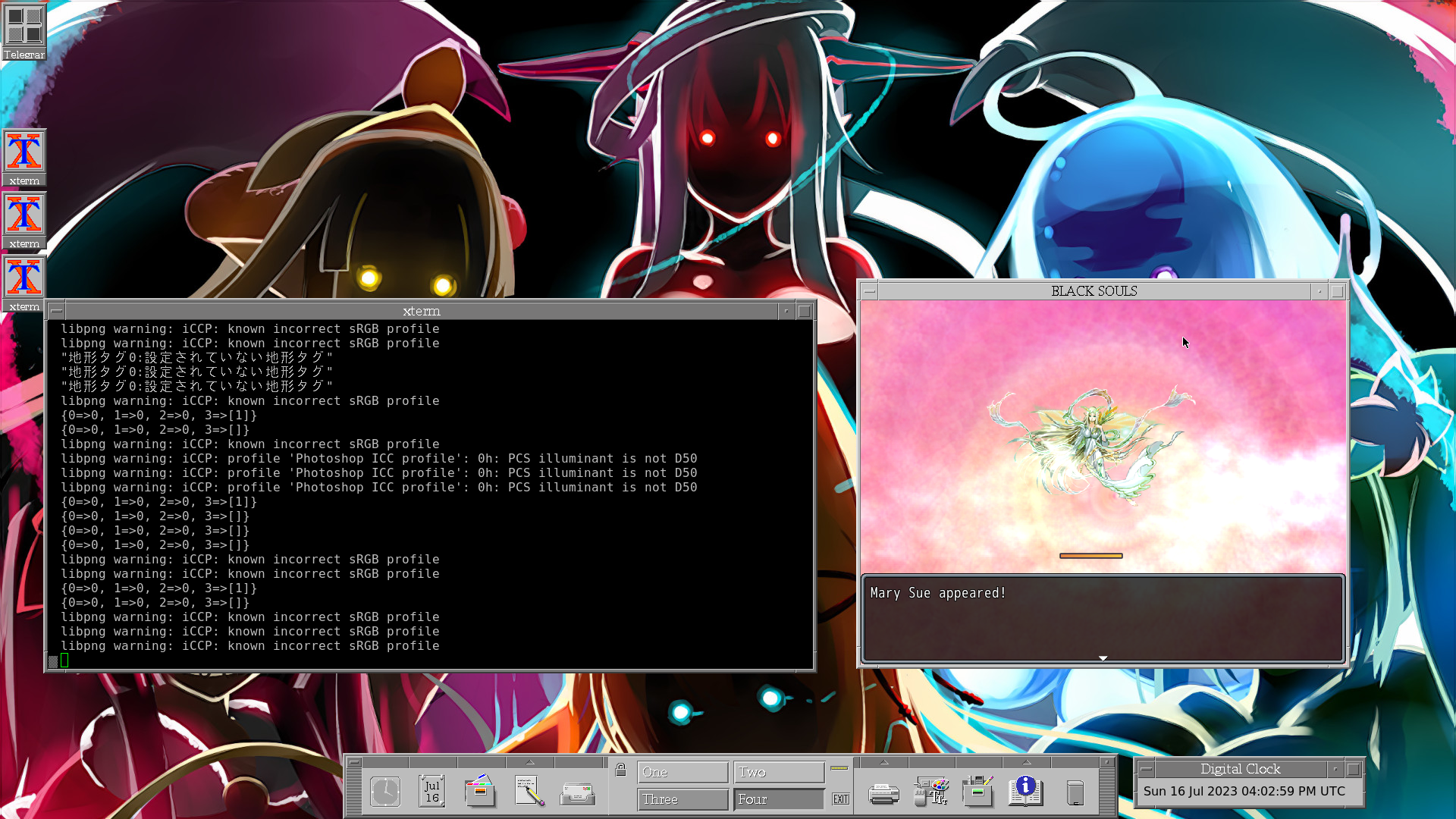Switch to workspace Two
The height and width of the screenshot is (819, 1456).
pos(780,772)
